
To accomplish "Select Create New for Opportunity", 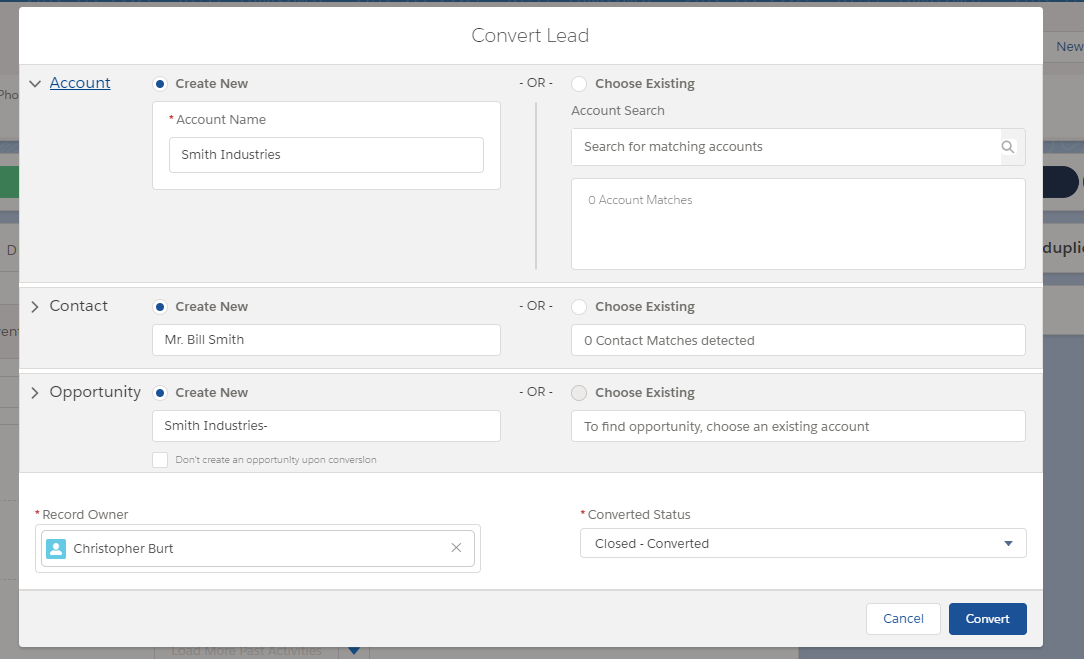I will tap(160, 393).
